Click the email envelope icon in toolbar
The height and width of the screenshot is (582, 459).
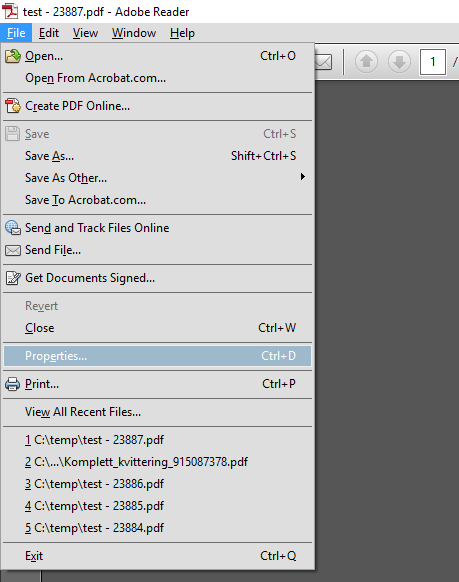pyautogui.click(x=324, y=62)
